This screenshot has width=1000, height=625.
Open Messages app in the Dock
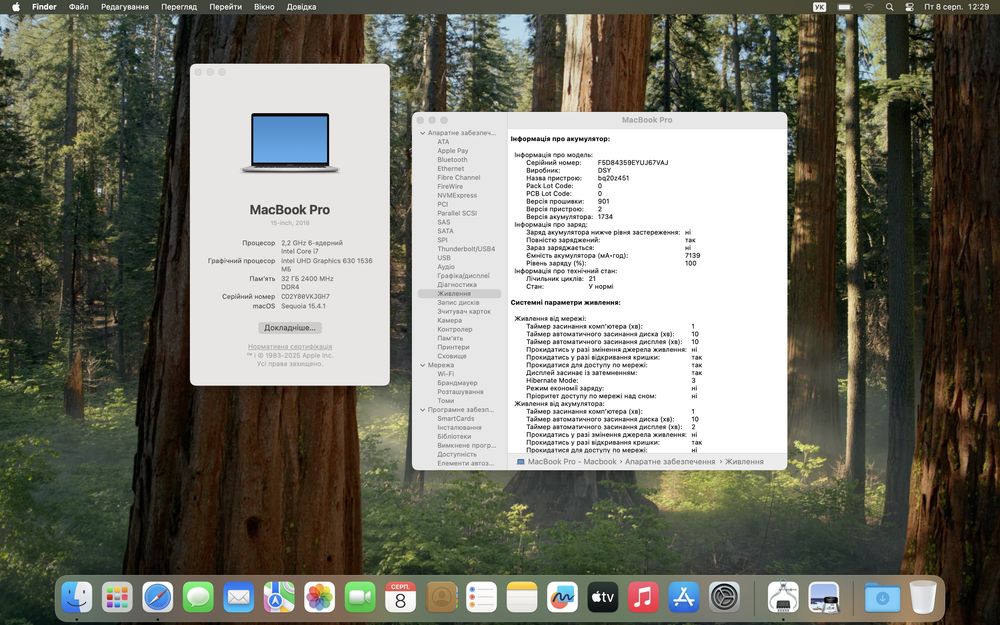coord(198,598)
